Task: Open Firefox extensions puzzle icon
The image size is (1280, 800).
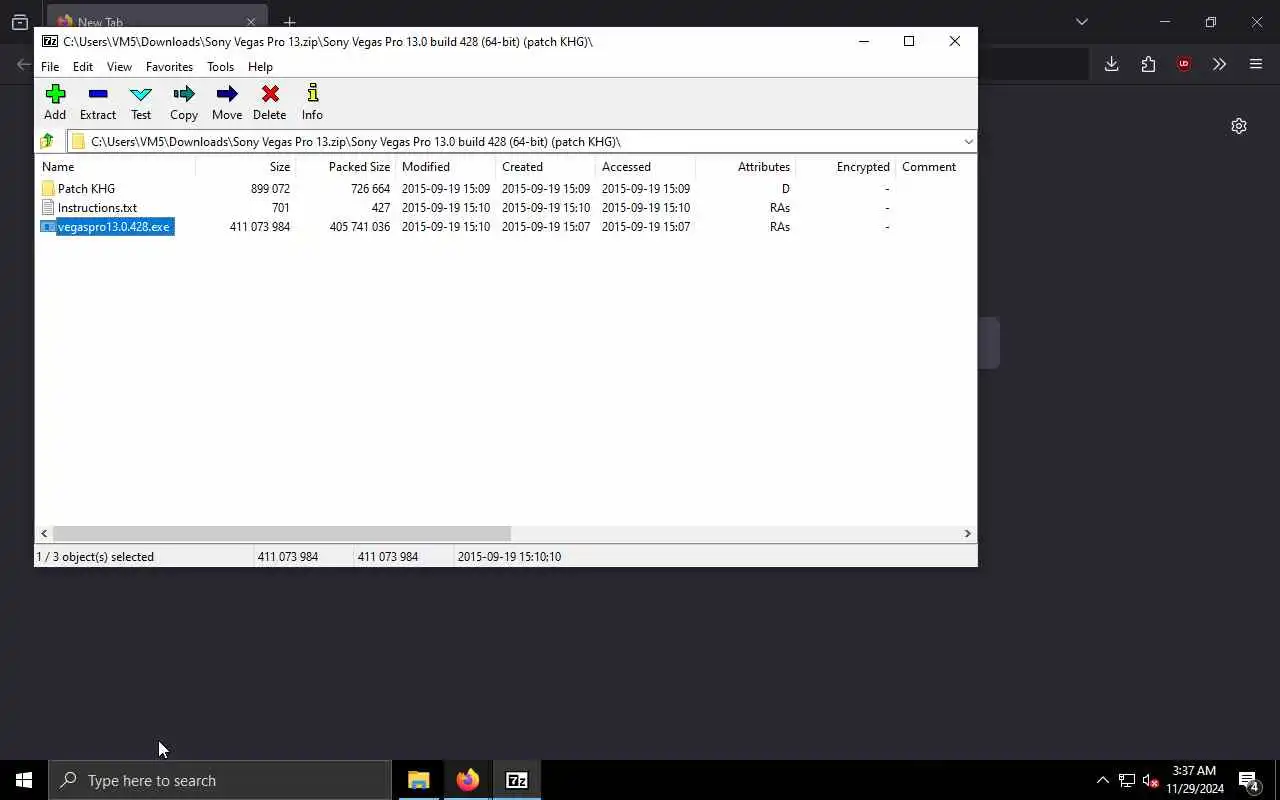Action: click(1148, 64)
